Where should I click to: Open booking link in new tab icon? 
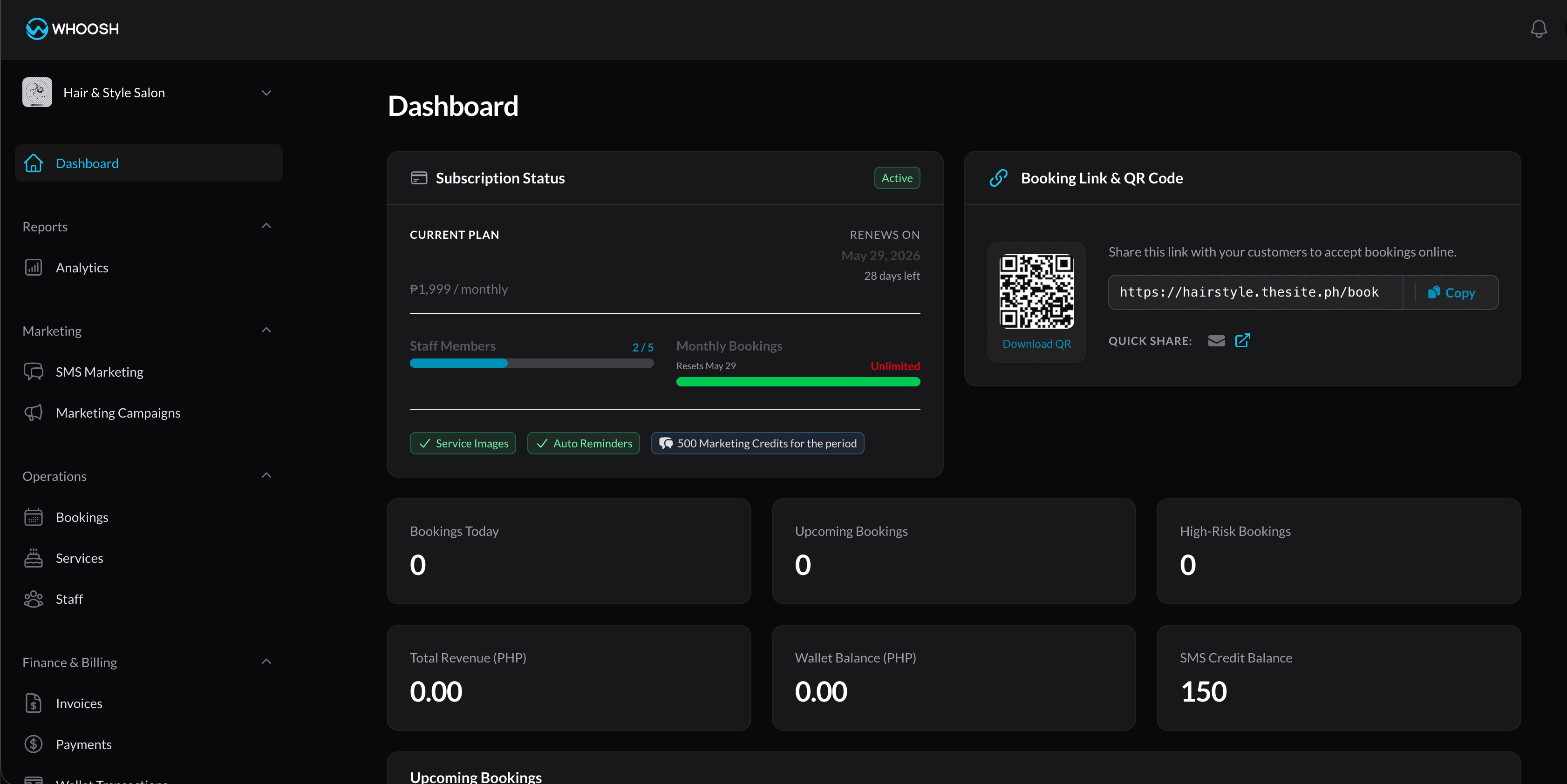1243,340
